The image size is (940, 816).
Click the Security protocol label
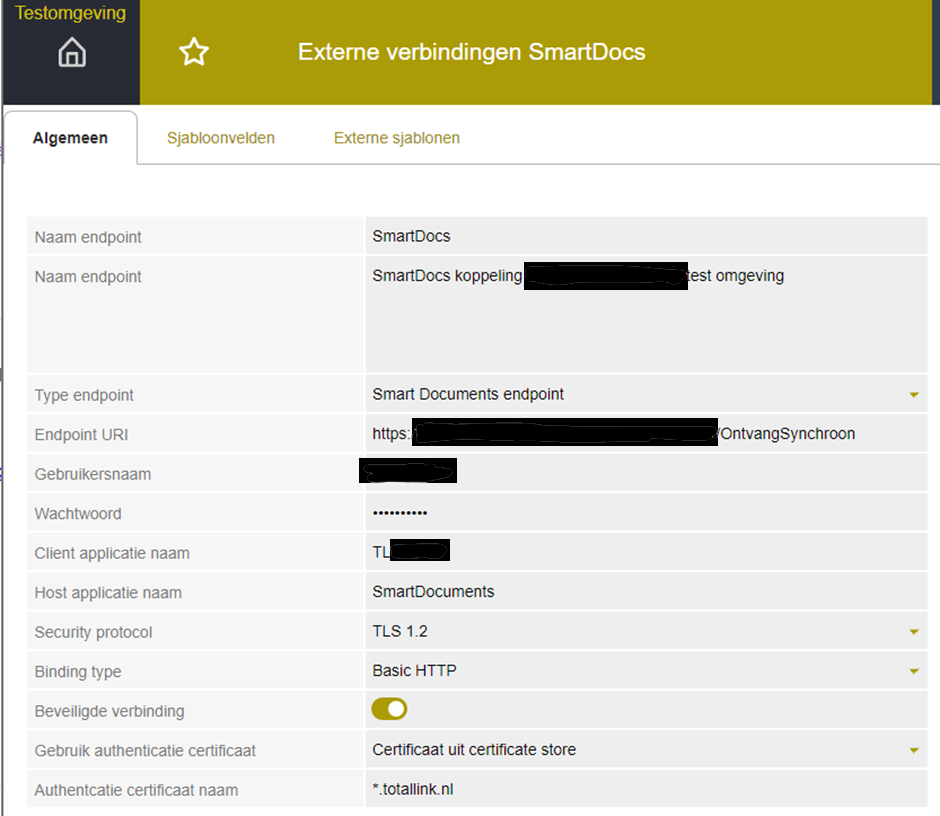[x=94, y=632]
